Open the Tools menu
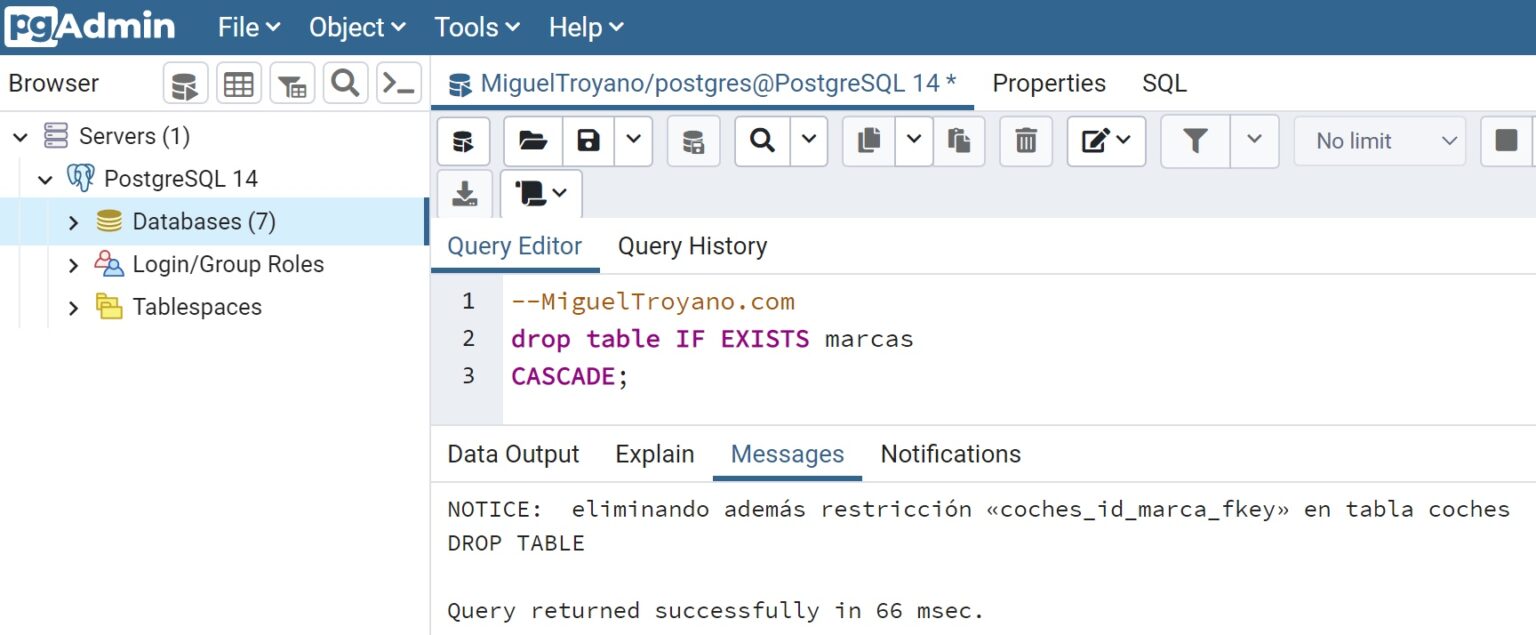Viewport: 1536px width, 635px height. coord(477,28)
